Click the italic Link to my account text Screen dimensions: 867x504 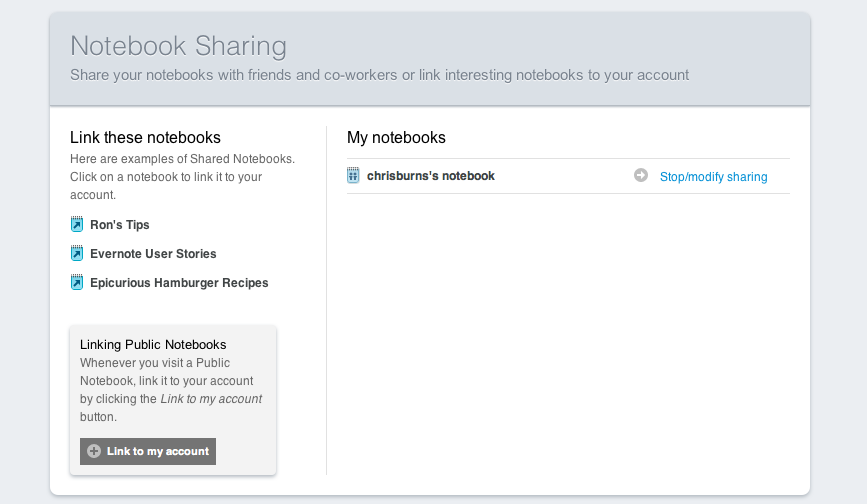(211, 399)
